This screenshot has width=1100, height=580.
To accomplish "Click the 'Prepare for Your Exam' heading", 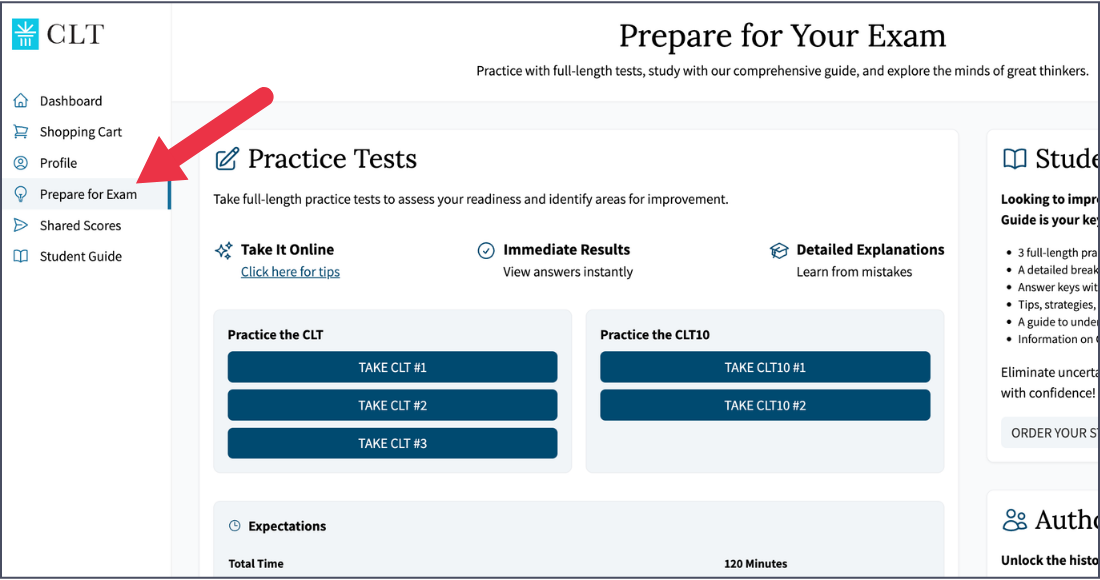I will 782,36.
